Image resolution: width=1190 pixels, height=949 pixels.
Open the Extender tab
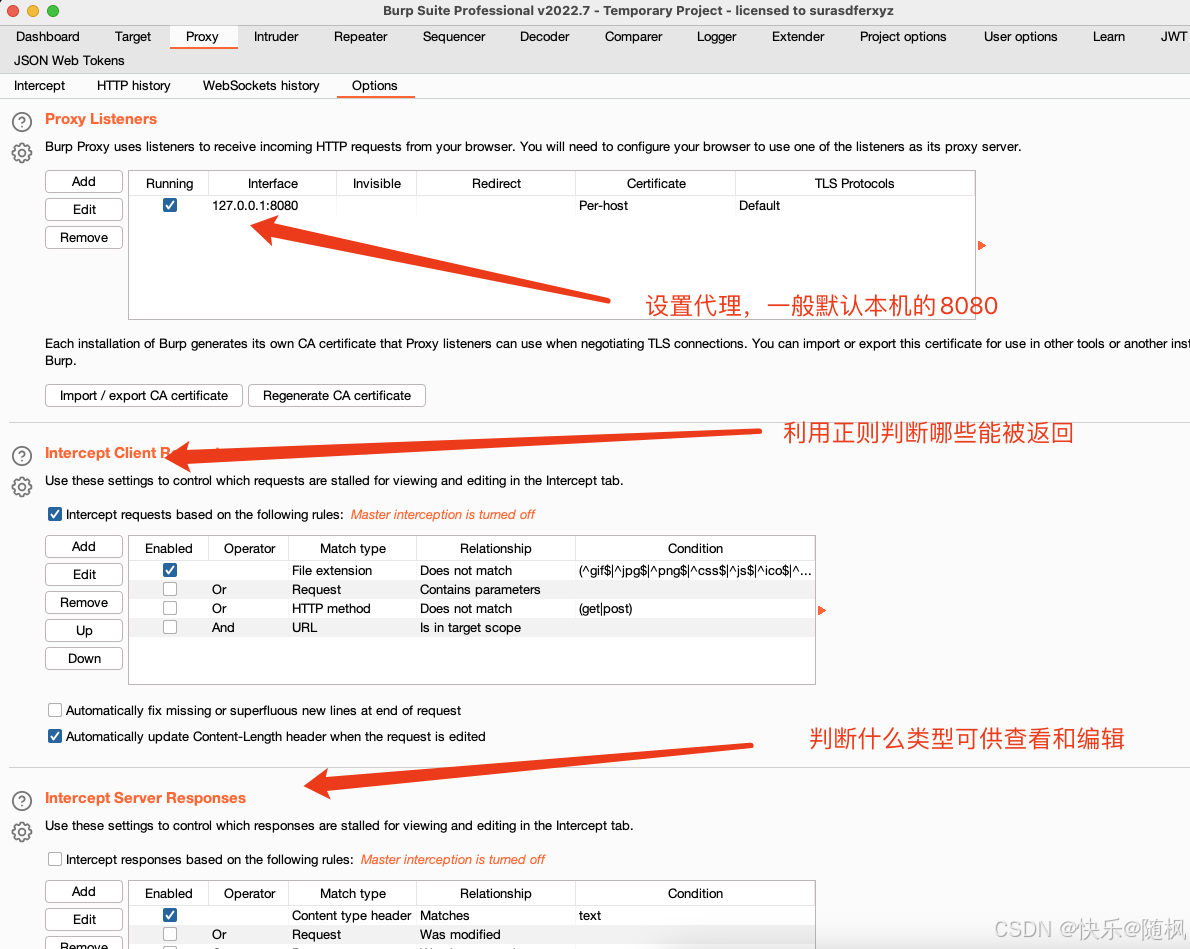click(798, 36)
